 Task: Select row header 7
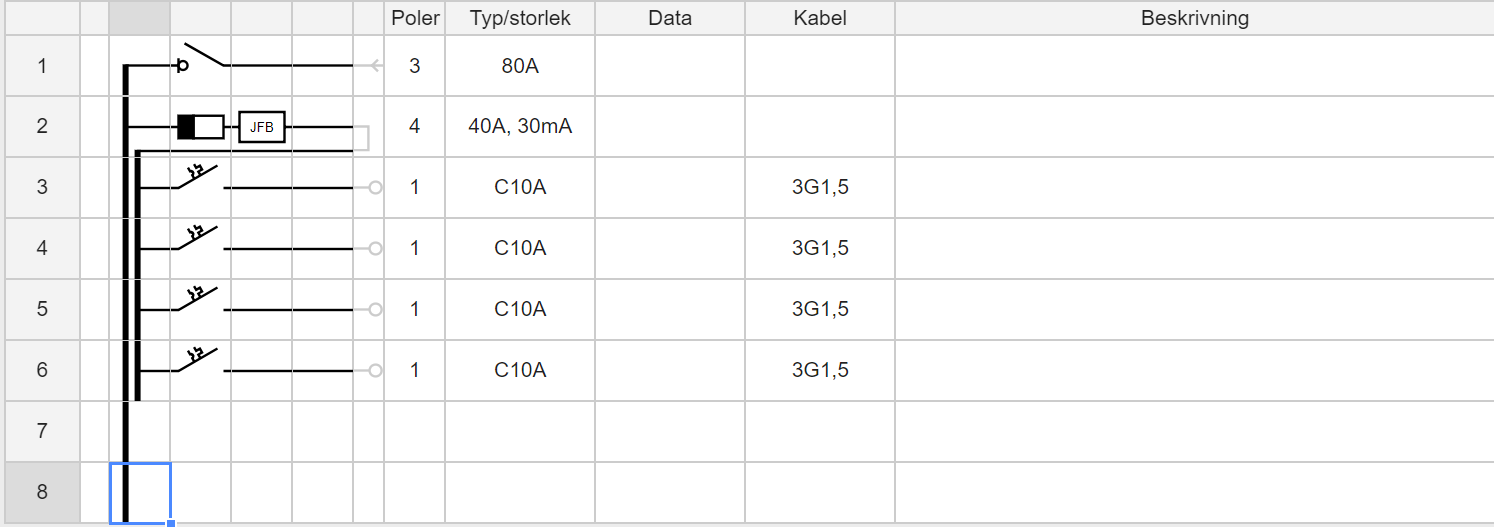[41, 431]
